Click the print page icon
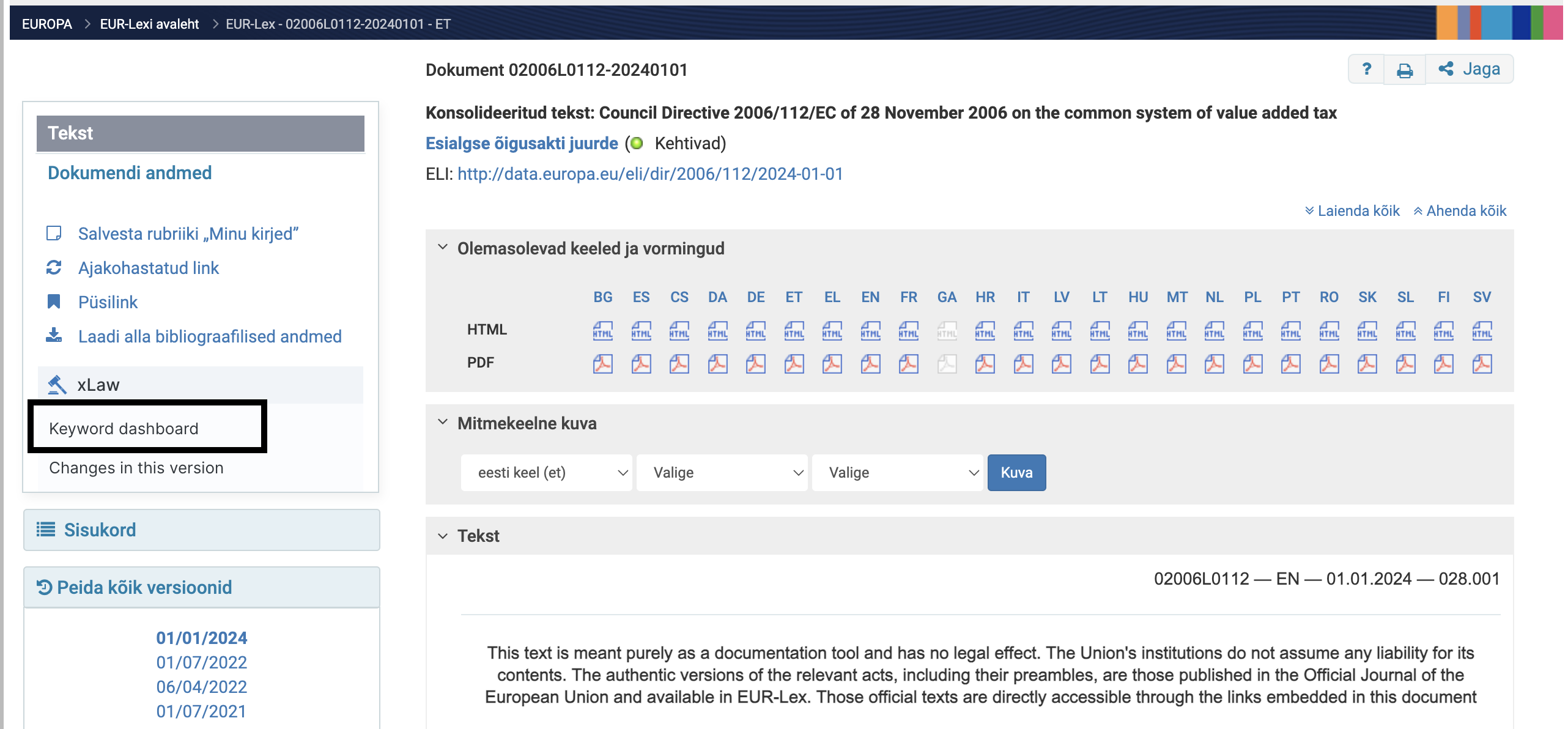 (1405, 70)
